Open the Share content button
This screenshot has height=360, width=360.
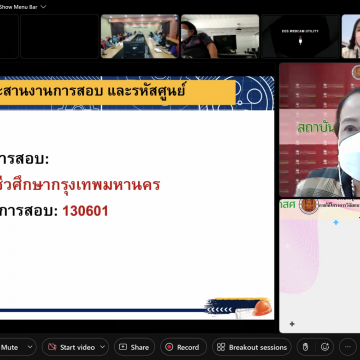(134, 347)
